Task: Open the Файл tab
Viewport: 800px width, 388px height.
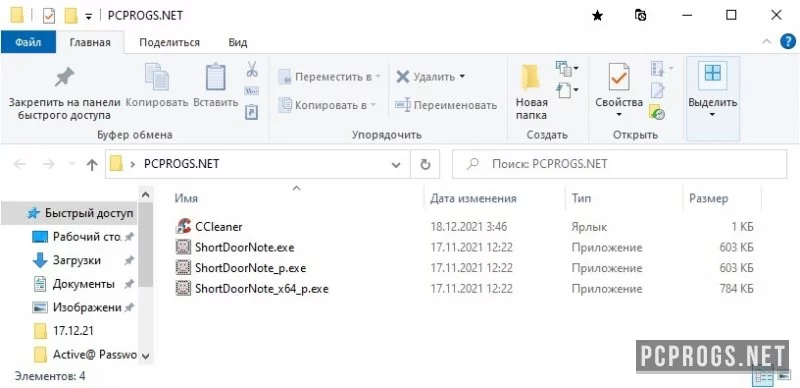Action: (28, 42)
